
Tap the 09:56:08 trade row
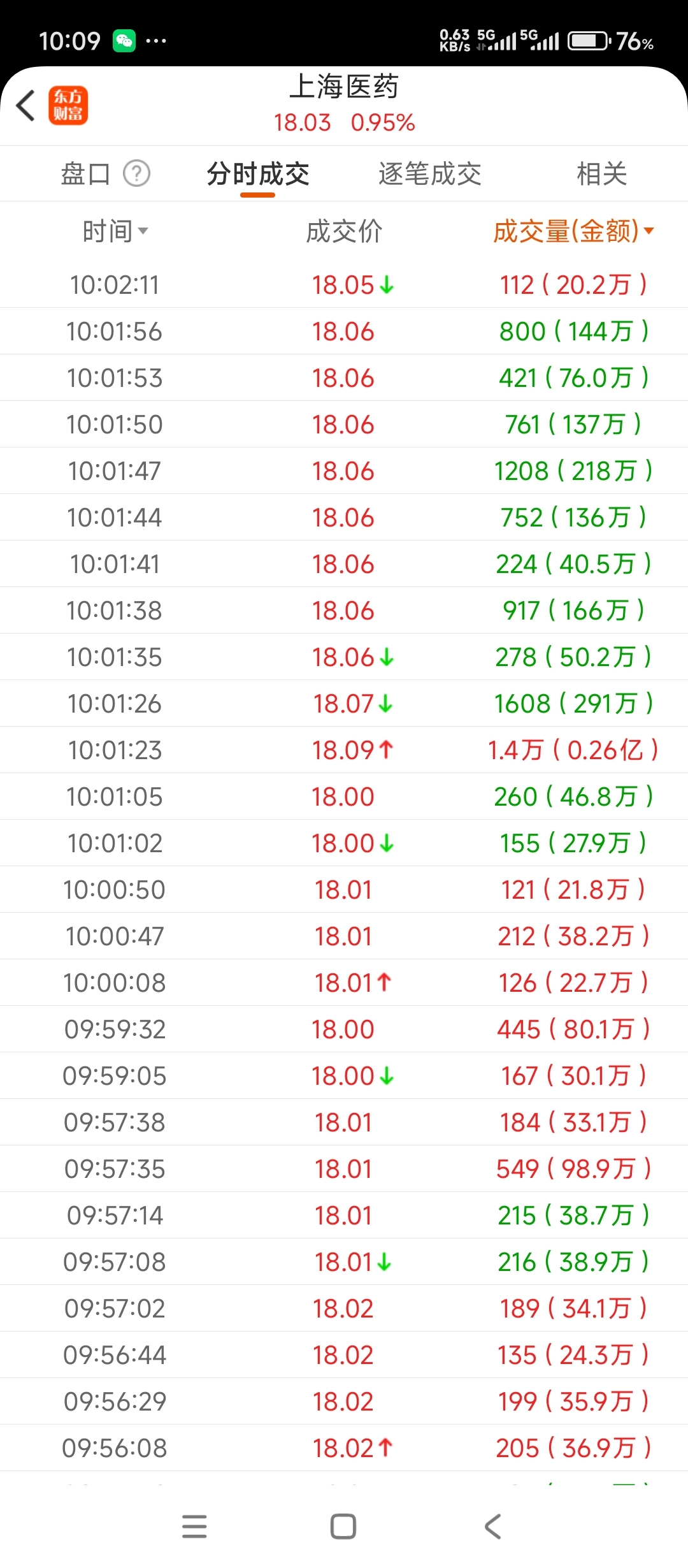pyautogui.click(x=344, y=1448)
